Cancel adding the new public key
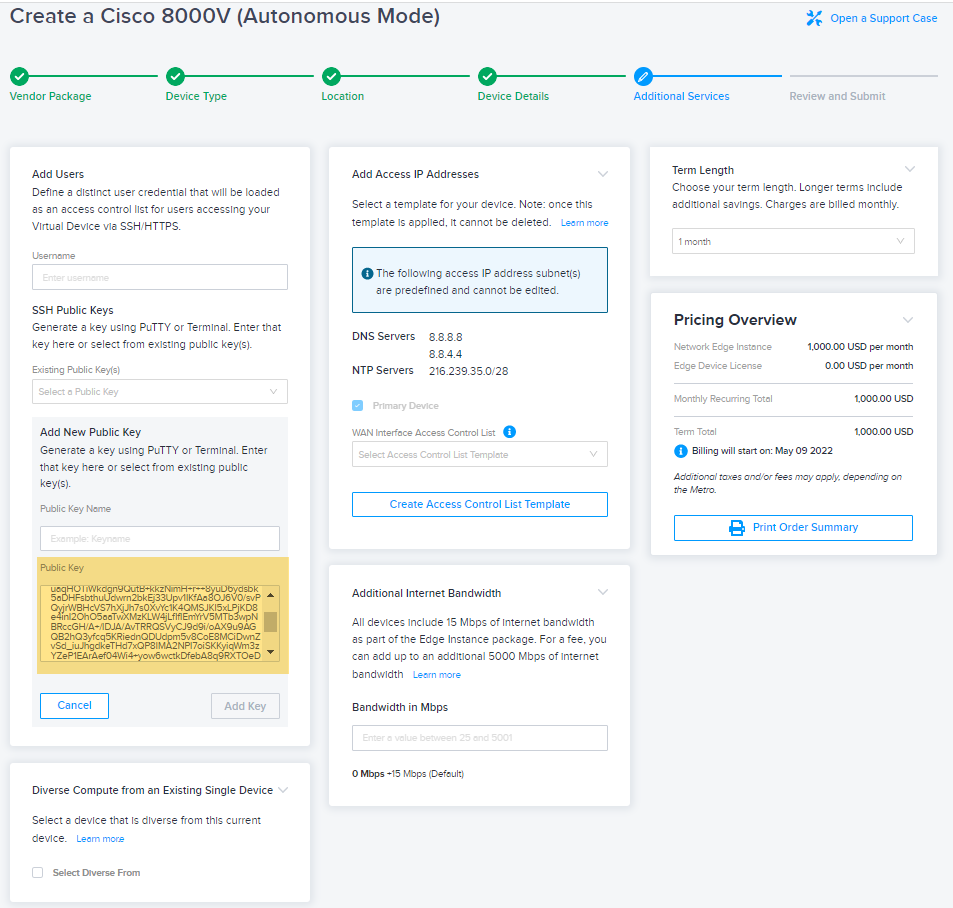This screenshot has width=953, height=908. (75, 706)
